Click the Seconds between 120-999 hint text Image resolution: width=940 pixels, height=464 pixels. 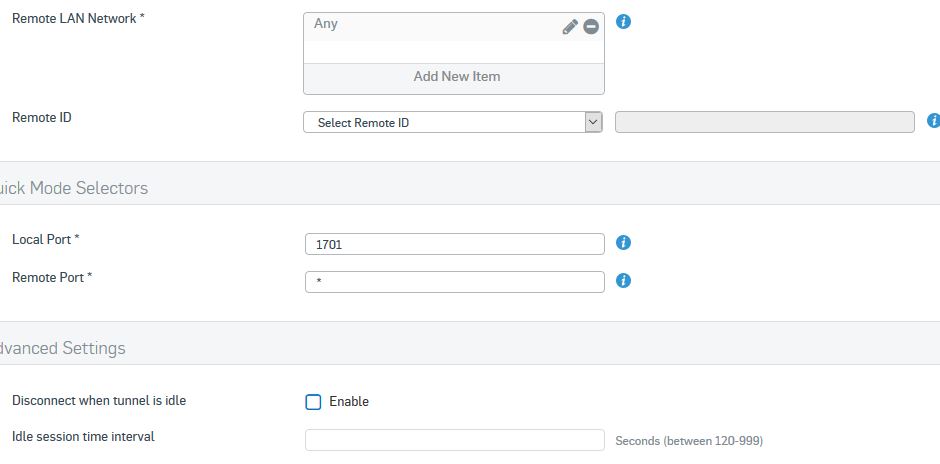[x=689, y=441]
